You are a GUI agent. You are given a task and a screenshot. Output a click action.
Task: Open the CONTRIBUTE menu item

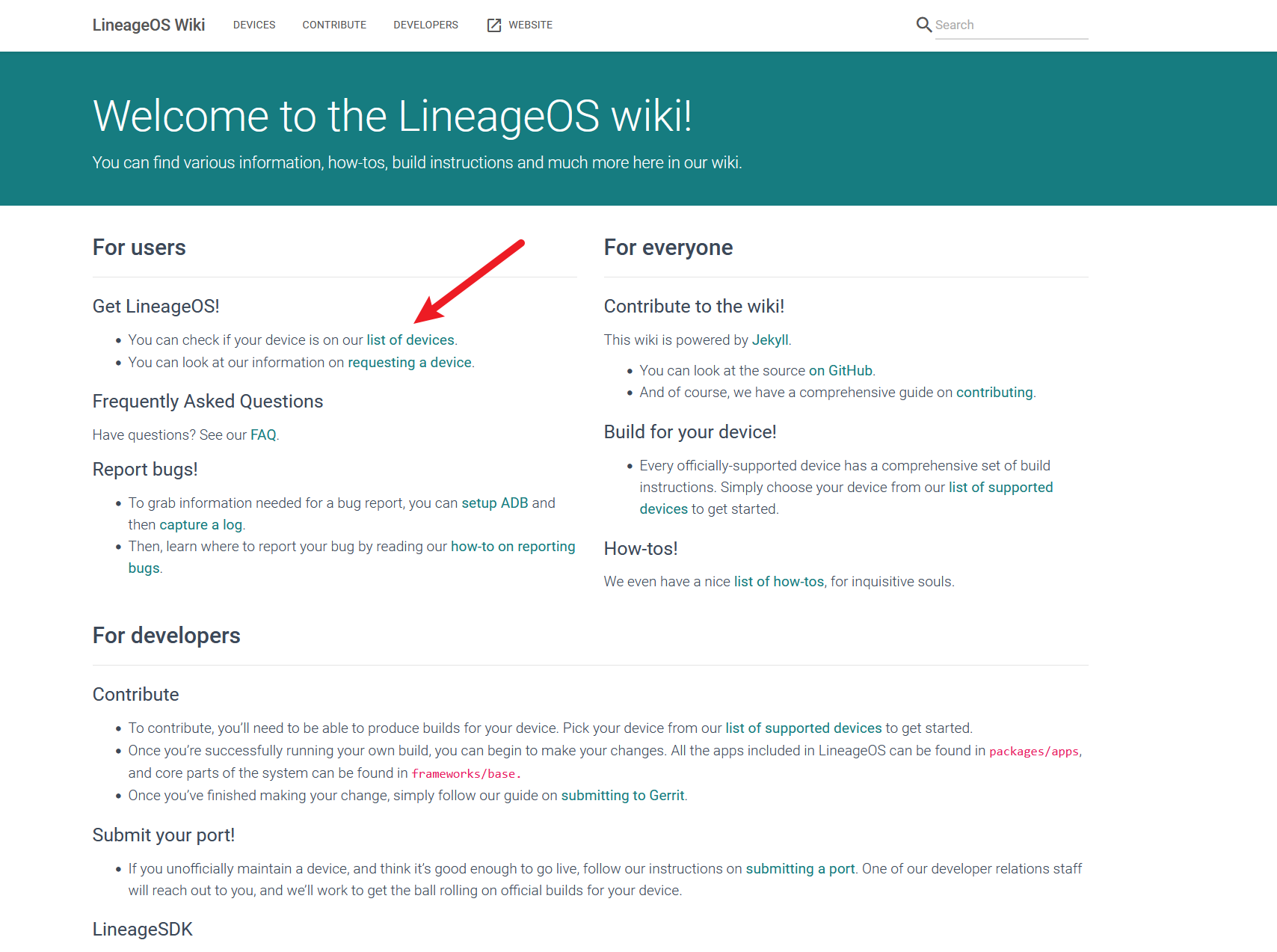(334, 25)
